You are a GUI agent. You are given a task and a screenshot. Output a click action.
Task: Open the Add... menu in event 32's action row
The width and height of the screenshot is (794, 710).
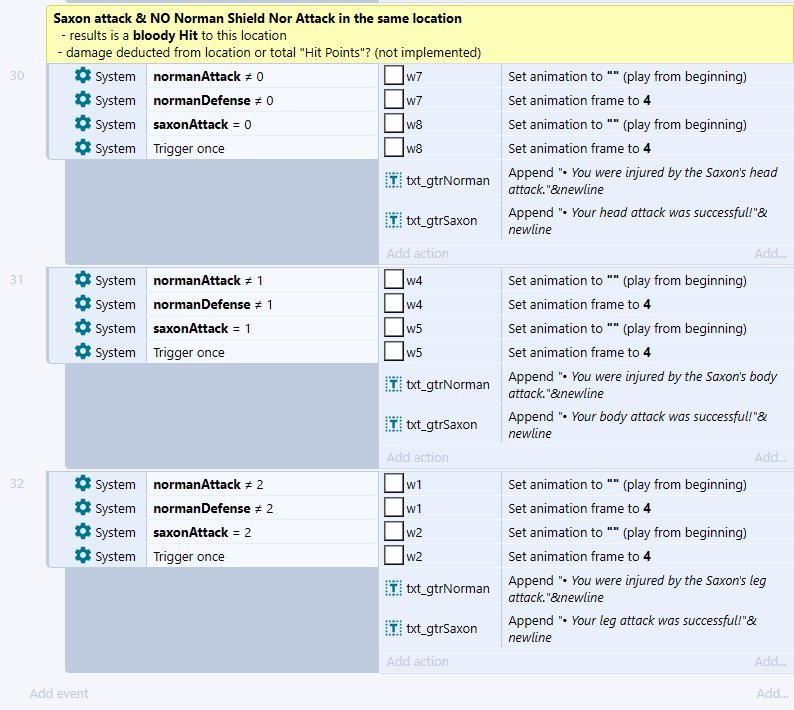pyautogui.click(x=770, y=661)
